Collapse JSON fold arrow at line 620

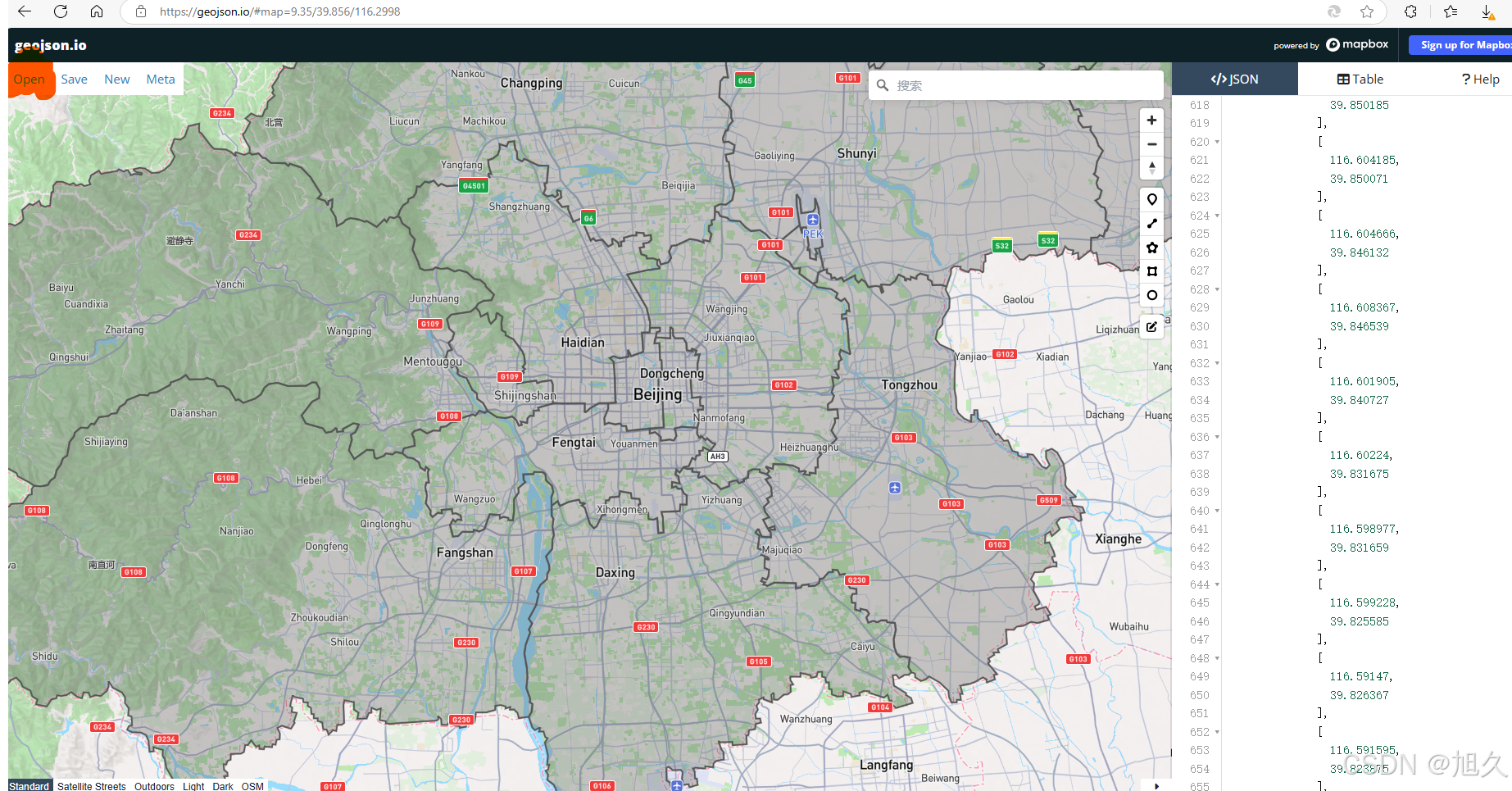point(1217,142)
